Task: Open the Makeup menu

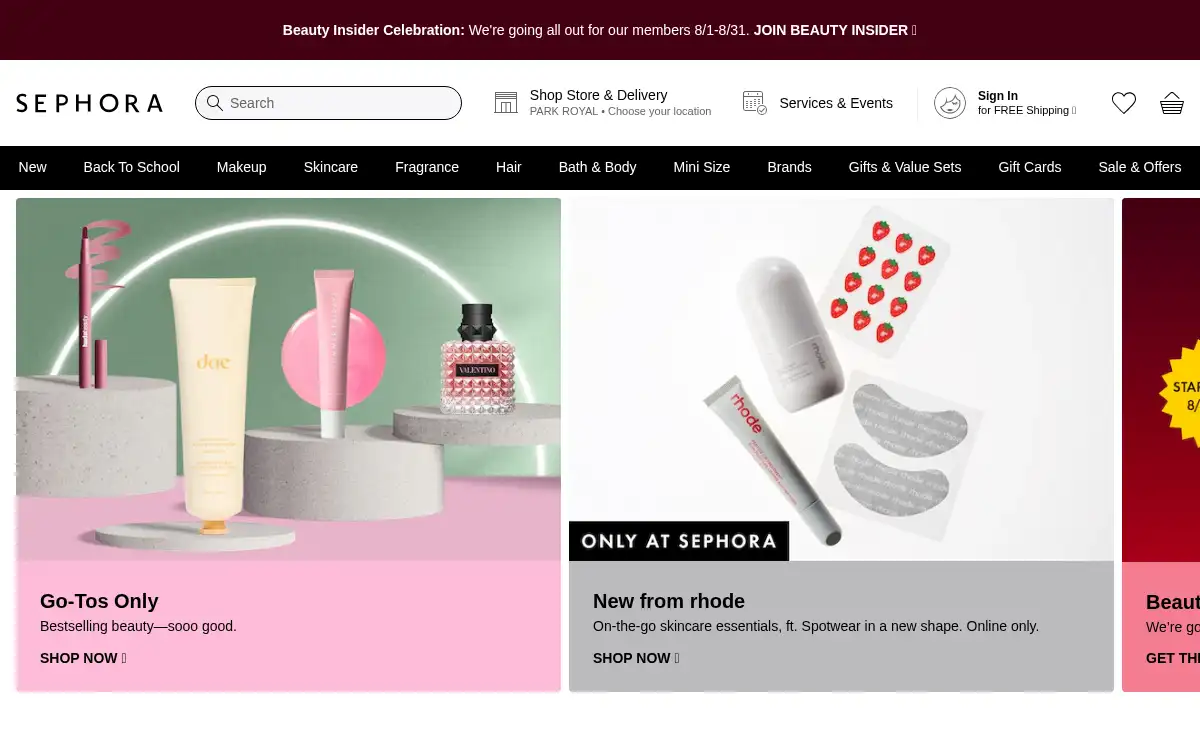Action: click(x=241, y=167)
